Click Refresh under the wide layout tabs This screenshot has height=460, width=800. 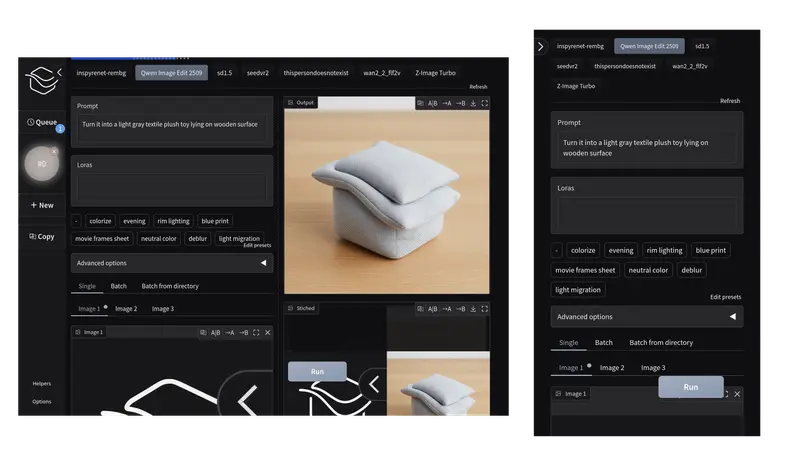point(478,87)
